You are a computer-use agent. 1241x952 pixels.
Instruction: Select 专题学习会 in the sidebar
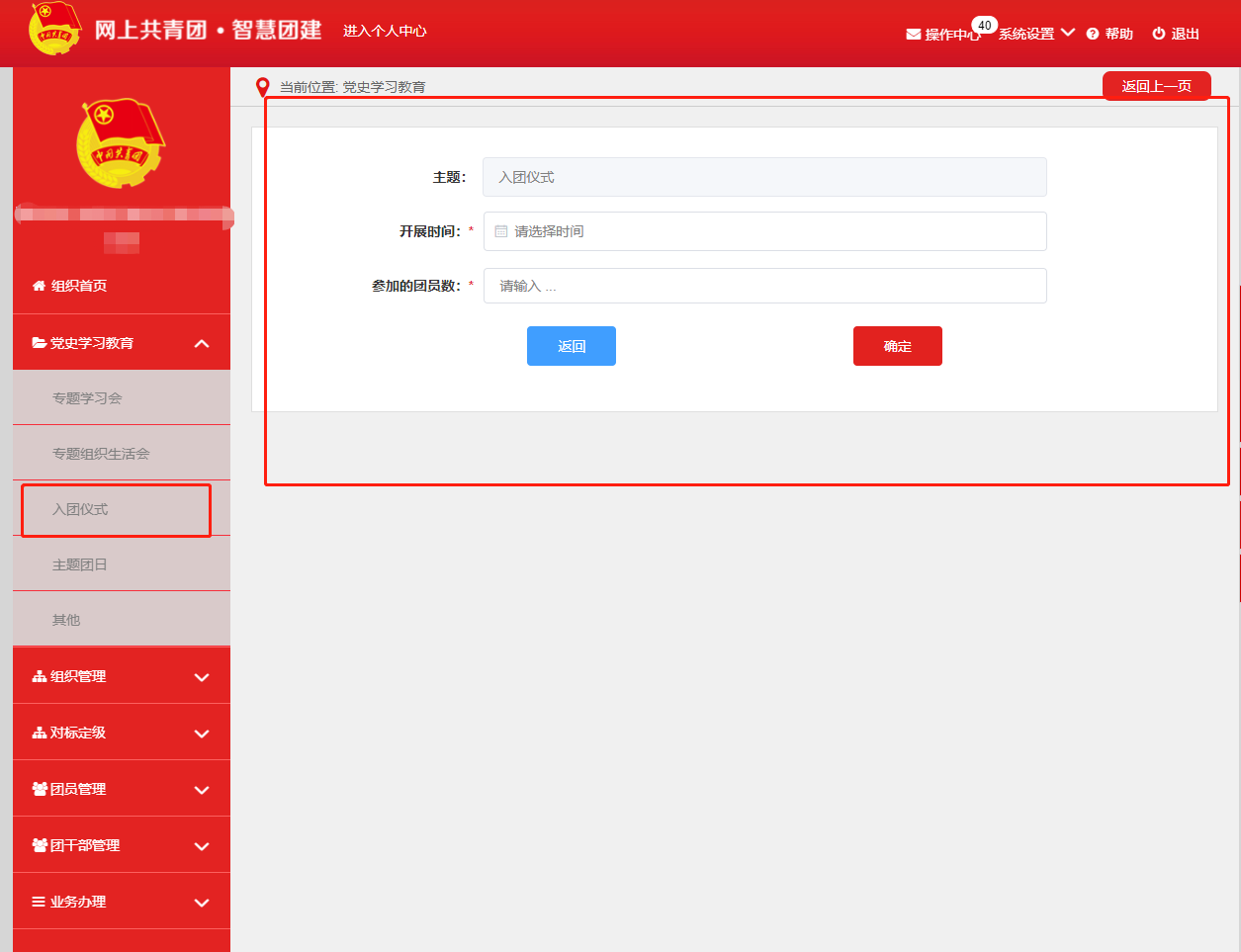click(87, 398)
